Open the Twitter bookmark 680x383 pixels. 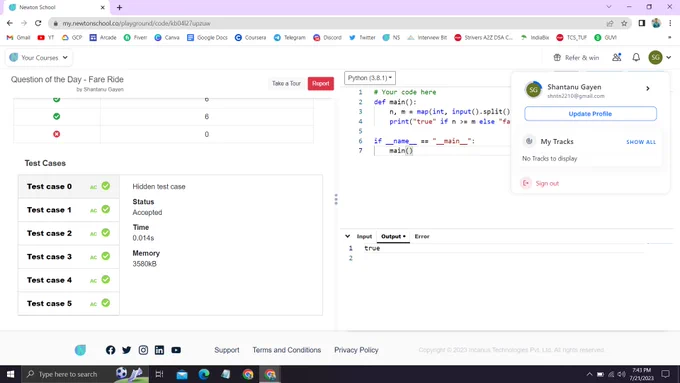coord(362,38)
